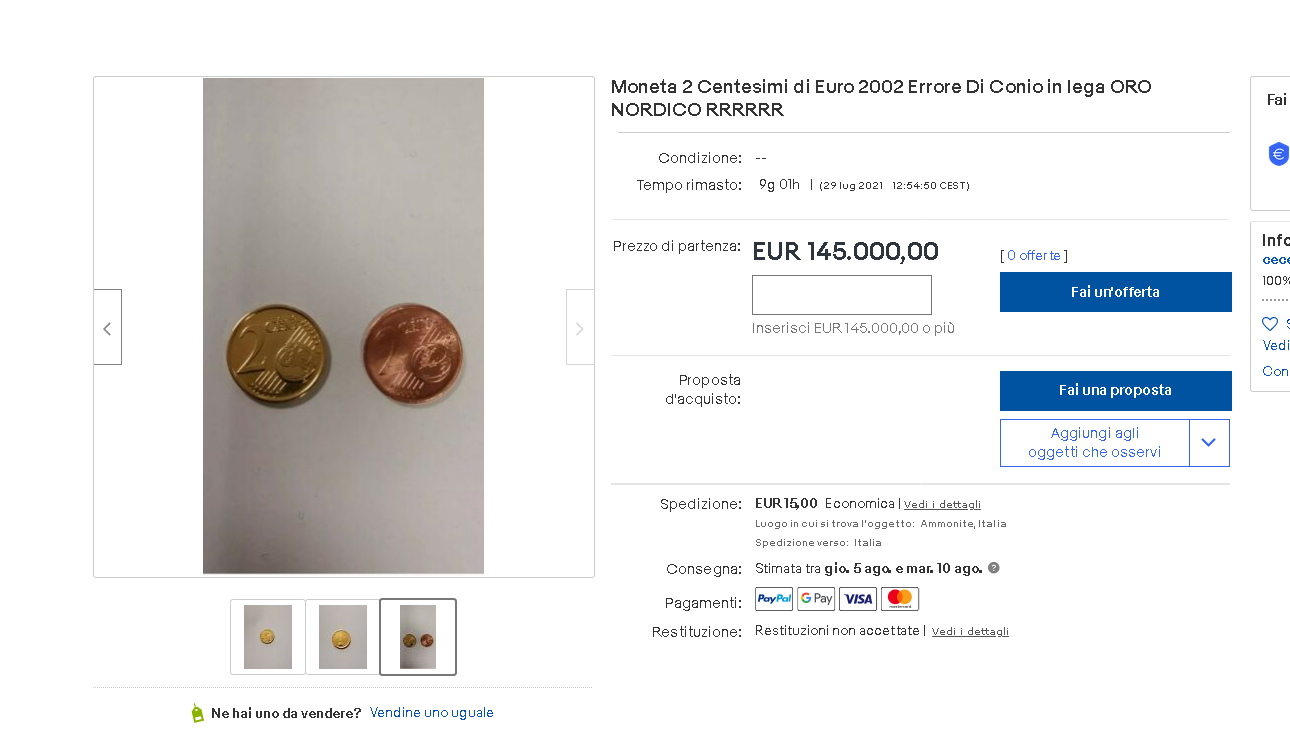Open the "Vendine uno uguale" link
The image size is (1290, 739).
point(432,713)
